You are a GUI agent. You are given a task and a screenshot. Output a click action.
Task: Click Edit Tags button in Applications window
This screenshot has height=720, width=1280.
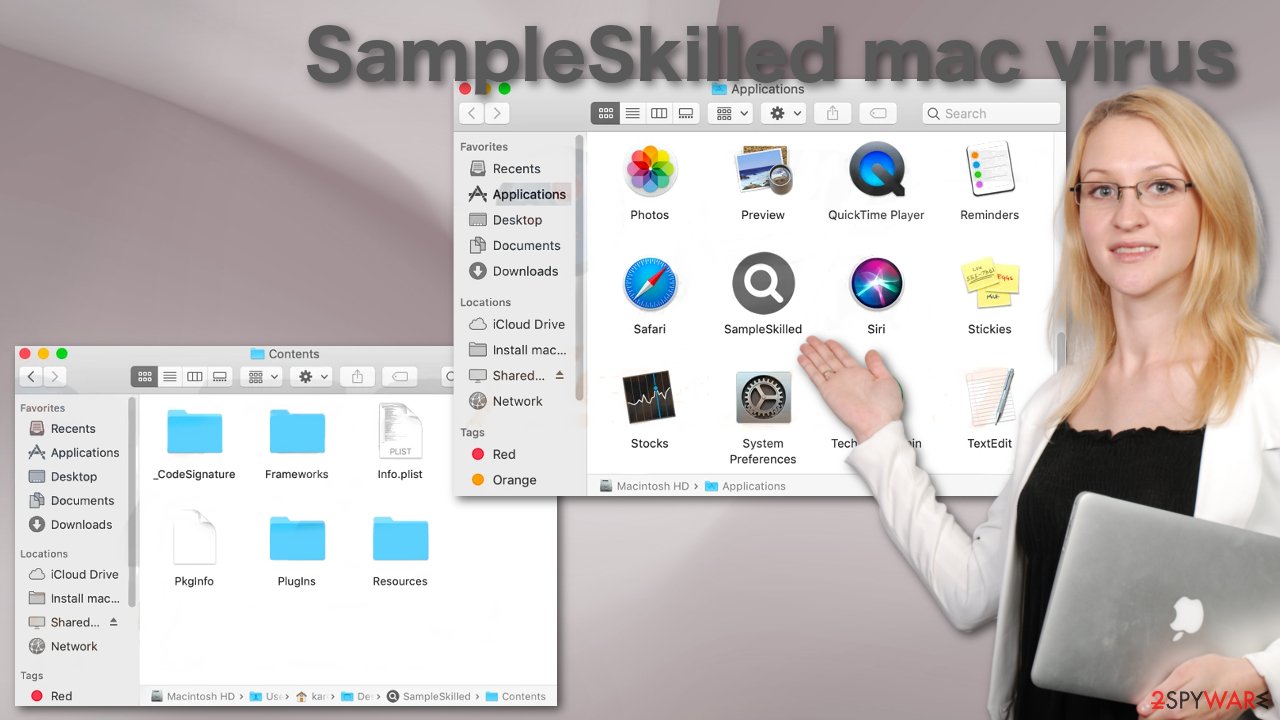(877, 114)
